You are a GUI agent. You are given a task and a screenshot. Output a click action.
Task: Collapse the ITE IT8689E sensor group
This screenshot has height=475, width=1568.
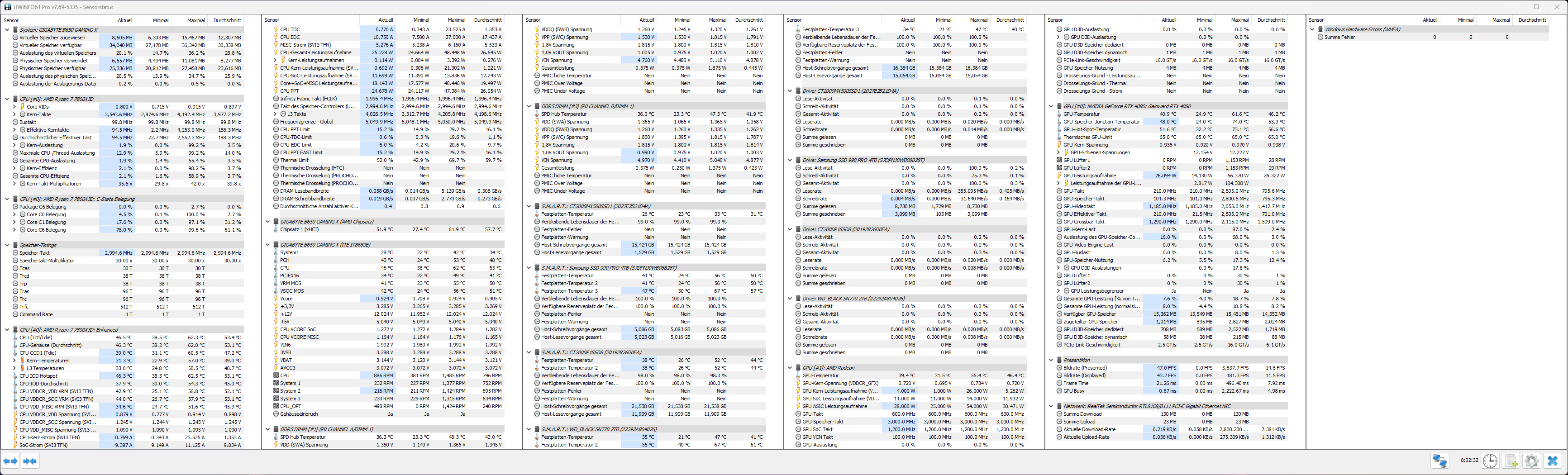tap(268, 245)
